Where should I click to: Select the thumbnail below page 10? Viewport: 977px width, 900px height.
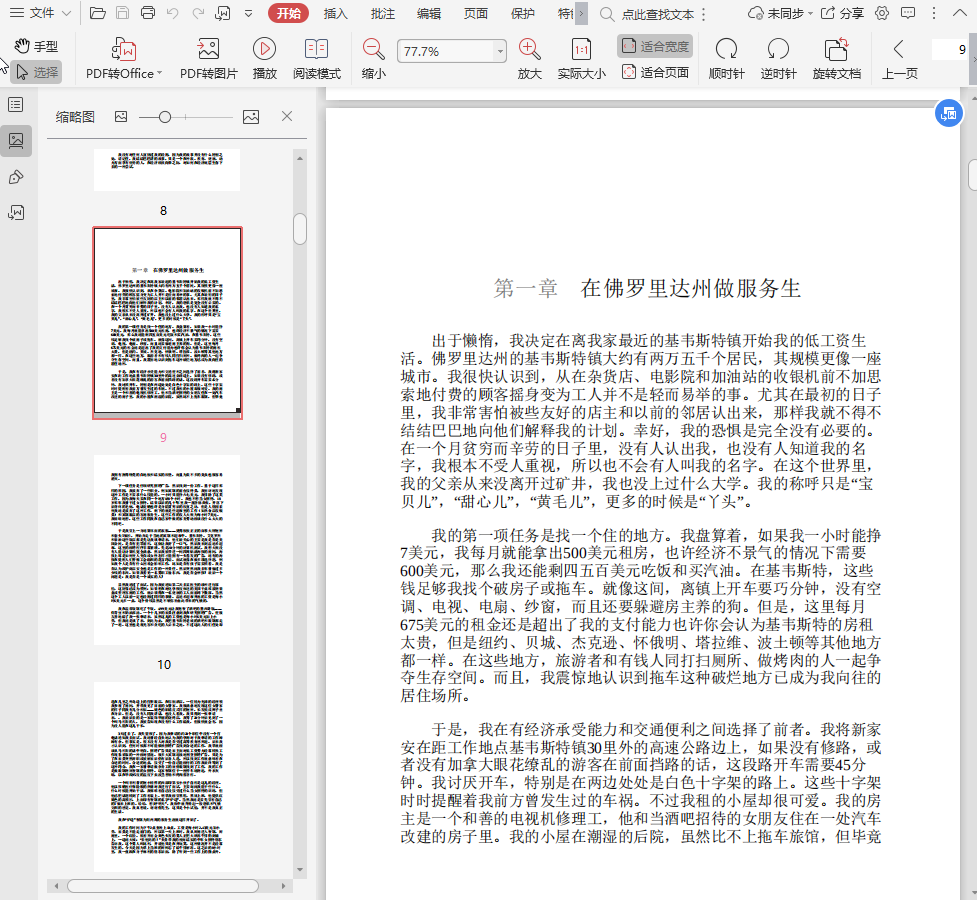pyautogui.click(x=167, y=777)
